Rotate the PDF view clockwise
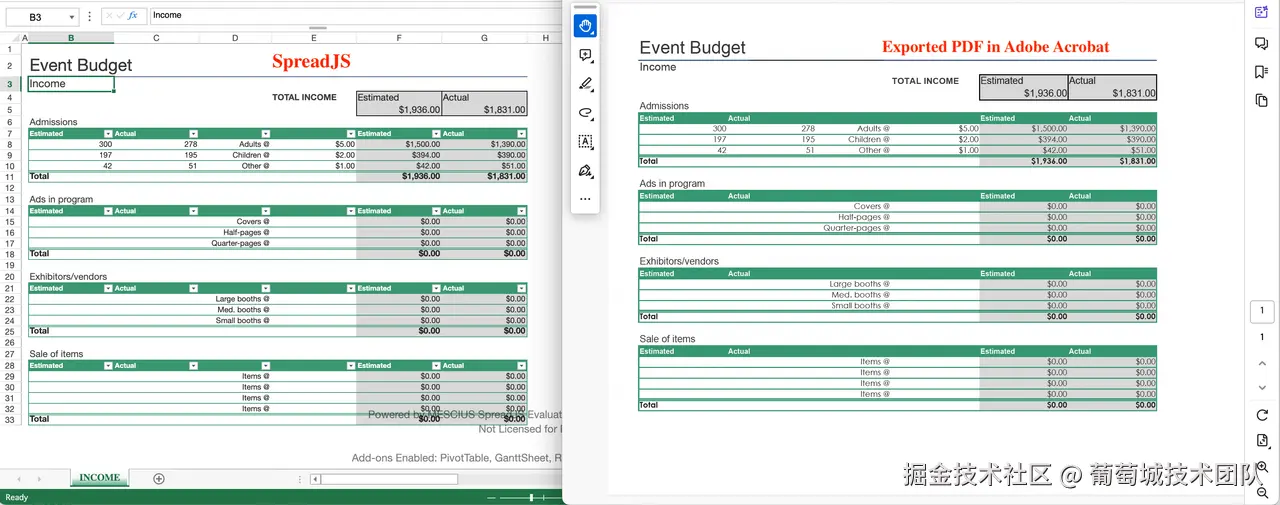The height and width of the screenshot is (505, 1280). pos(1262,415)
